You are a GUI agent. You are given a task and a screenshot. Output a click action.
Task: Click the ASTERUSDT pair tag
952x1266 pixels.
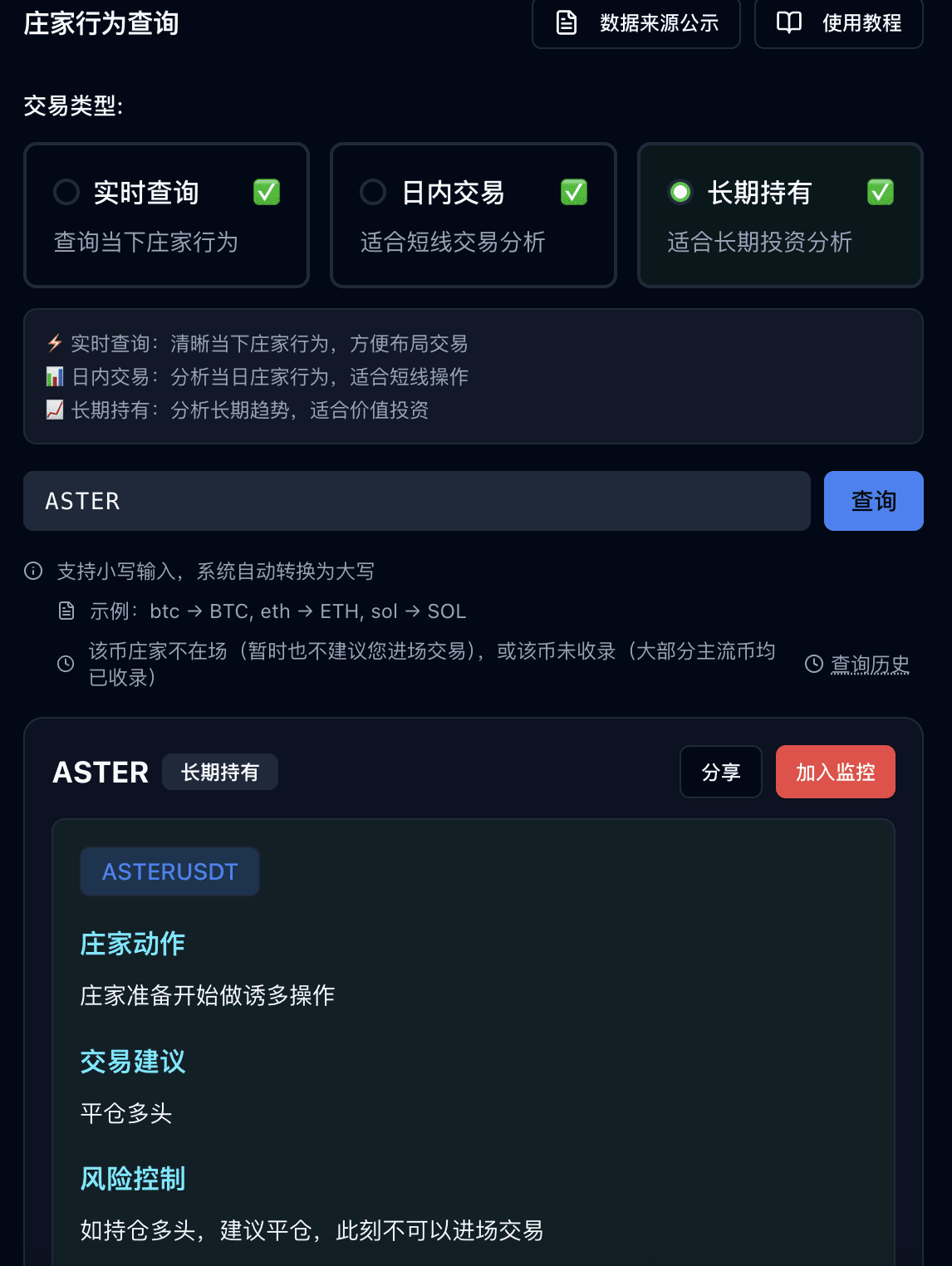(170, 871)
